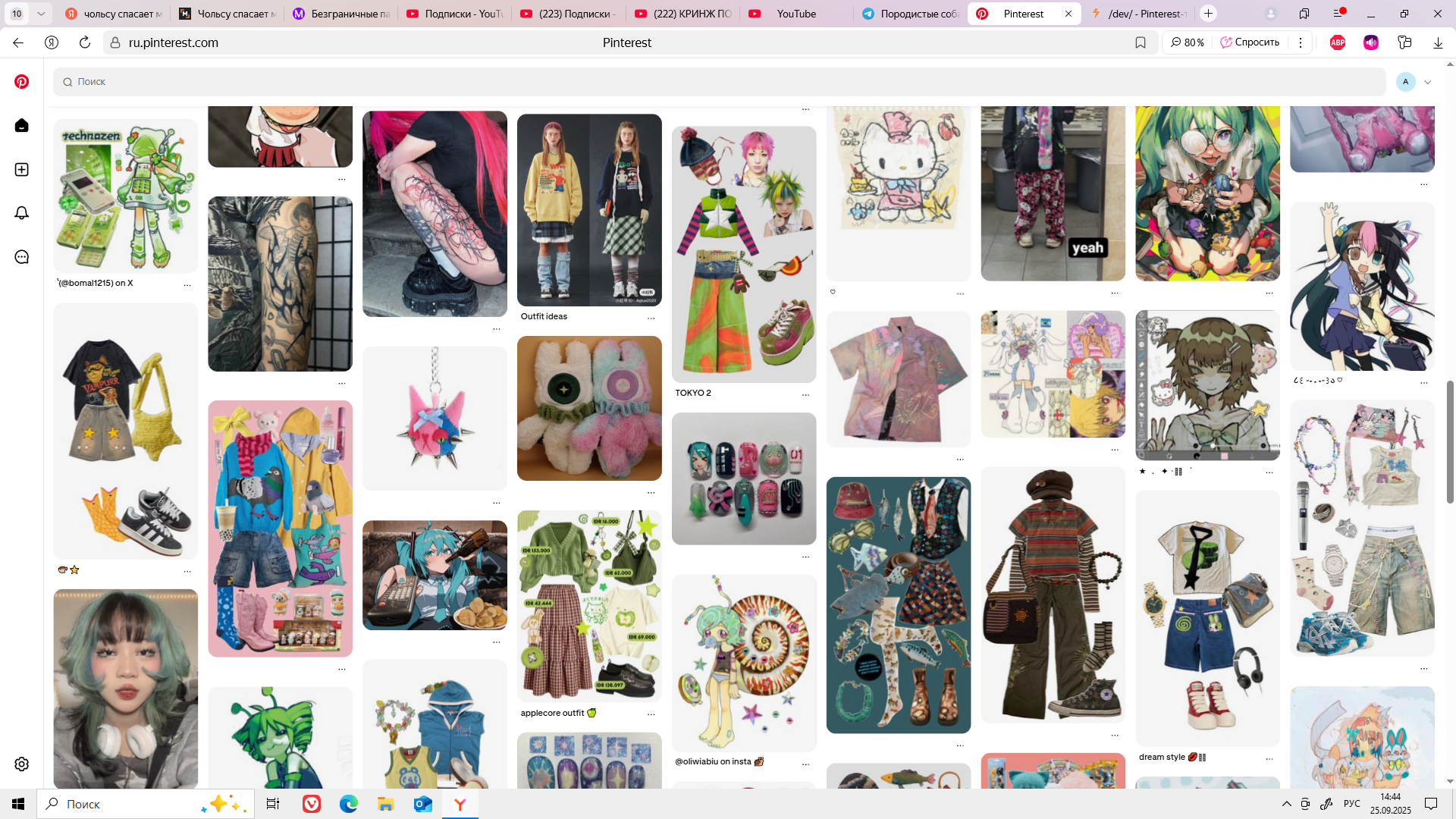
Task: Expand the account chevron next to avatar
Action: (1428, 82)
